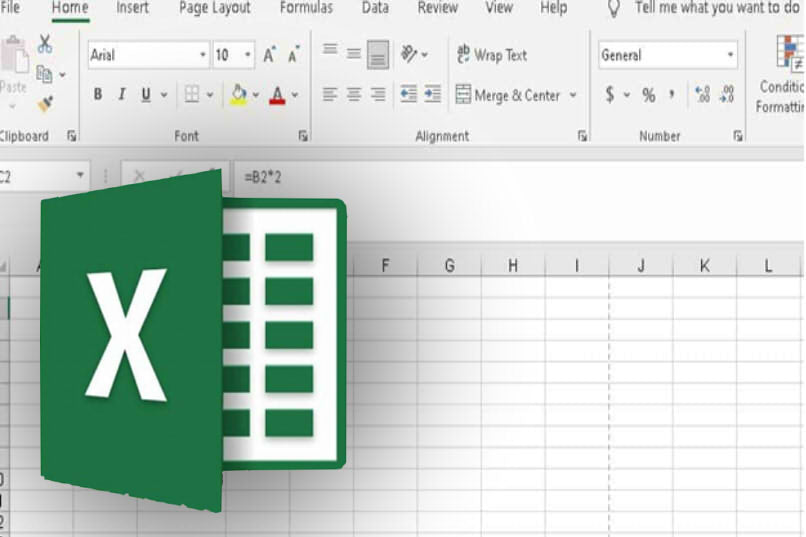Image resolution: width=806 pixels, height=537 pixels.
Task: Expand Merge & Center options arrow
Action: [573, 95]
